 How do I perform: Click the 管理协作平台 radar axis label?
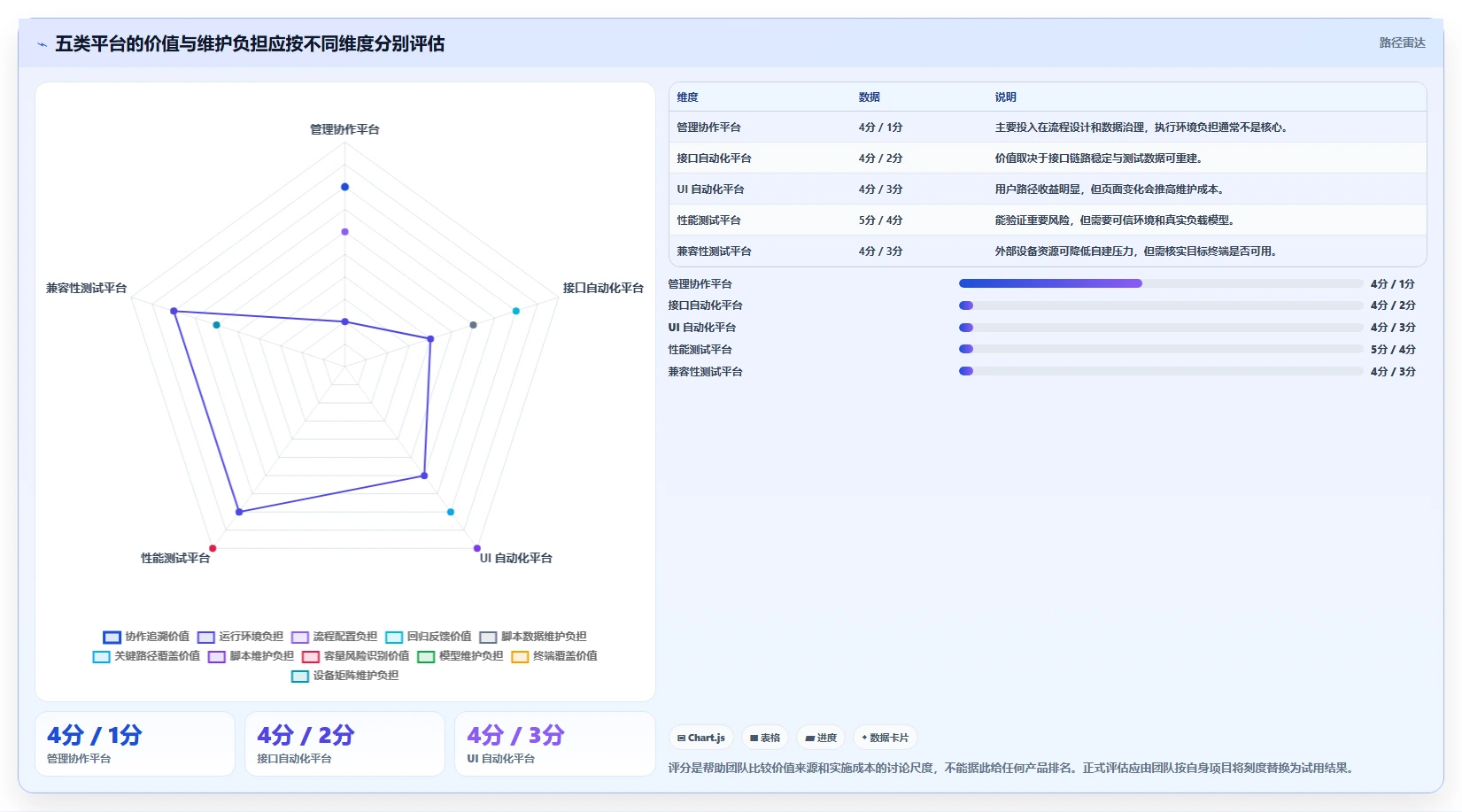[344, 129]
